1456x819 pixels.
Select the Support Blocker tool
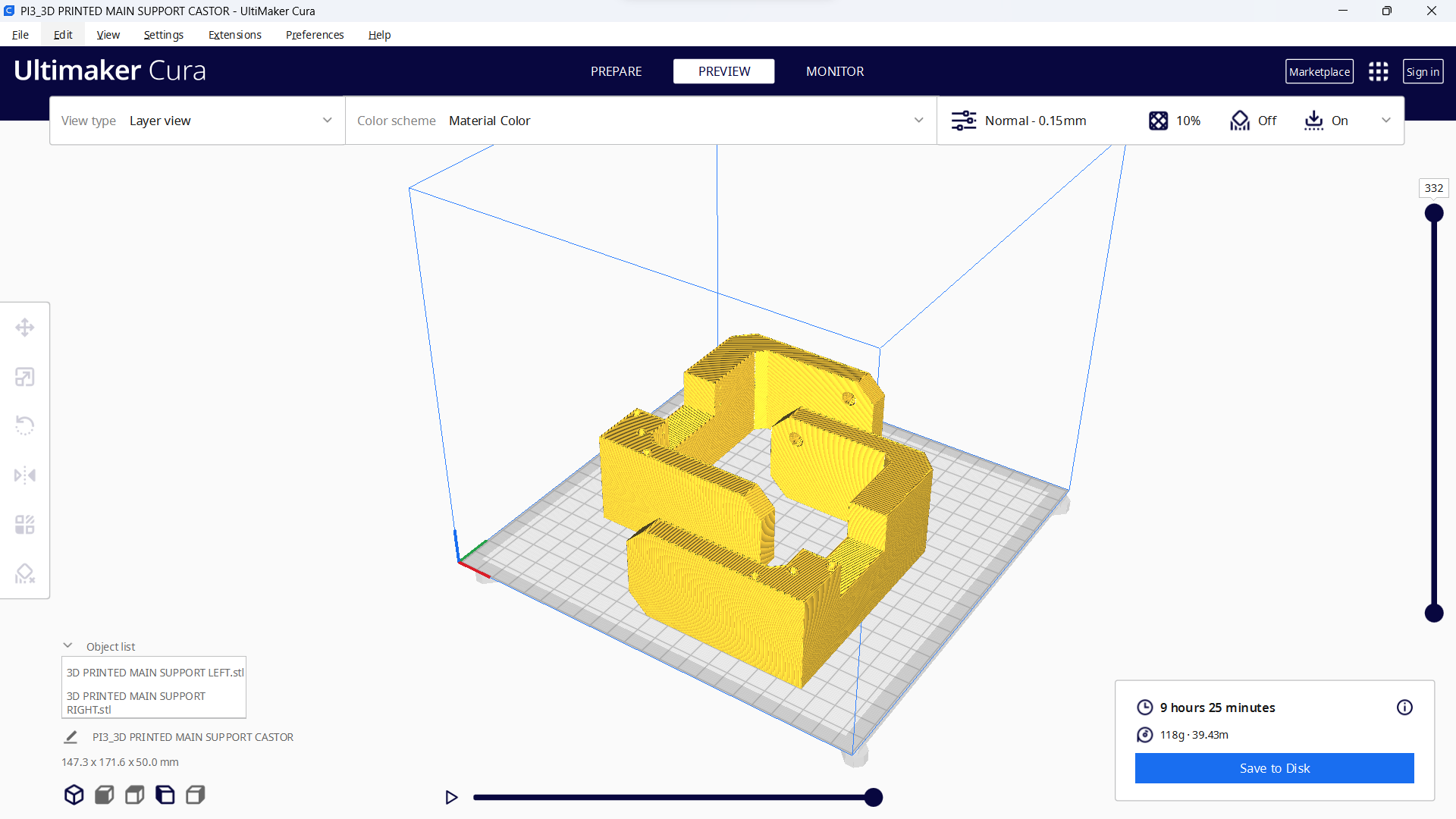tap(25, 574)
